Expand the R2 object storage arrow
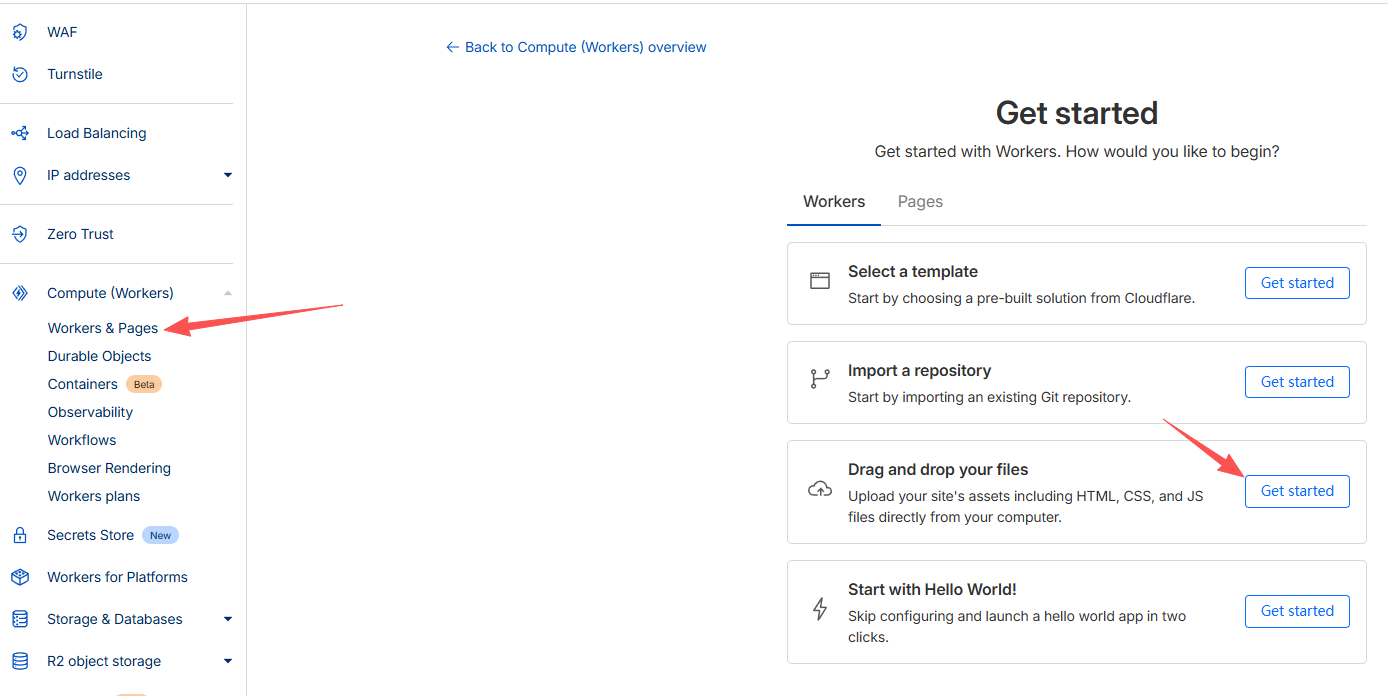This screenshot has width=1388, height=696. click(x=228, y=661)
